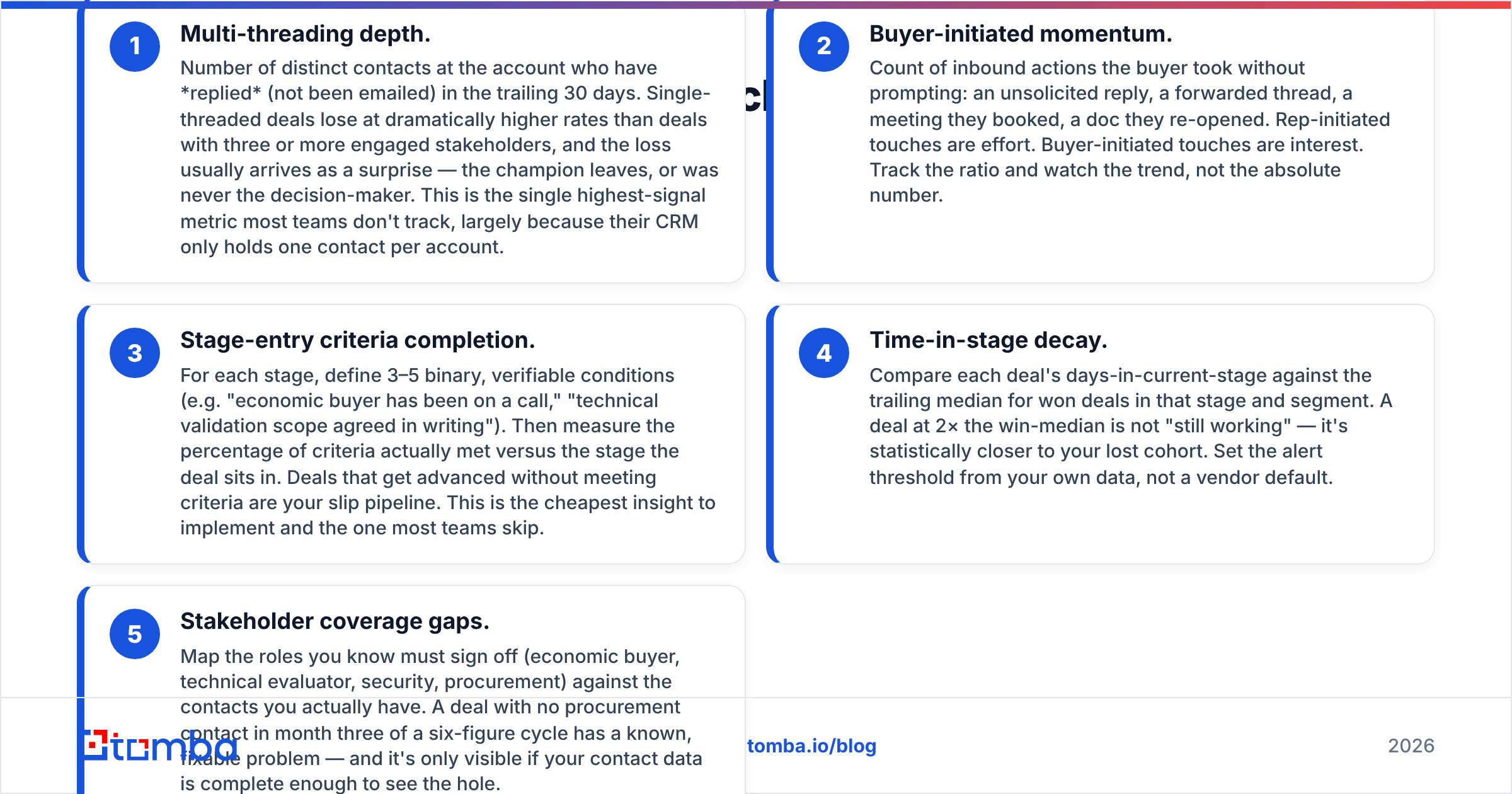Click the blue number 2 circle badge
This screenshot has width=1512, height=794.
(x=824, y=47)
